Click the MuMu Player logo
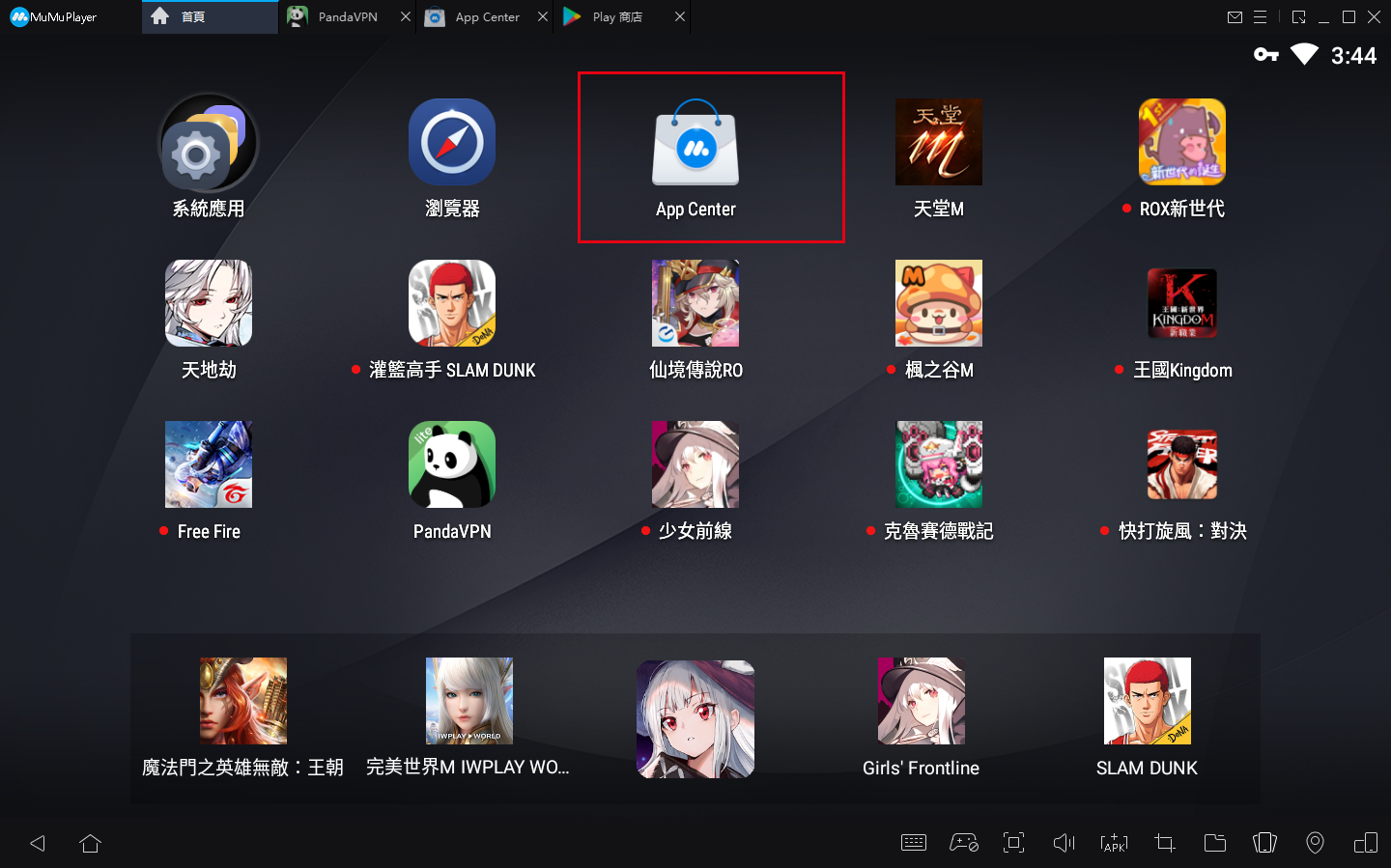This screenshot has width=1391, height=868. coord(53,17)
